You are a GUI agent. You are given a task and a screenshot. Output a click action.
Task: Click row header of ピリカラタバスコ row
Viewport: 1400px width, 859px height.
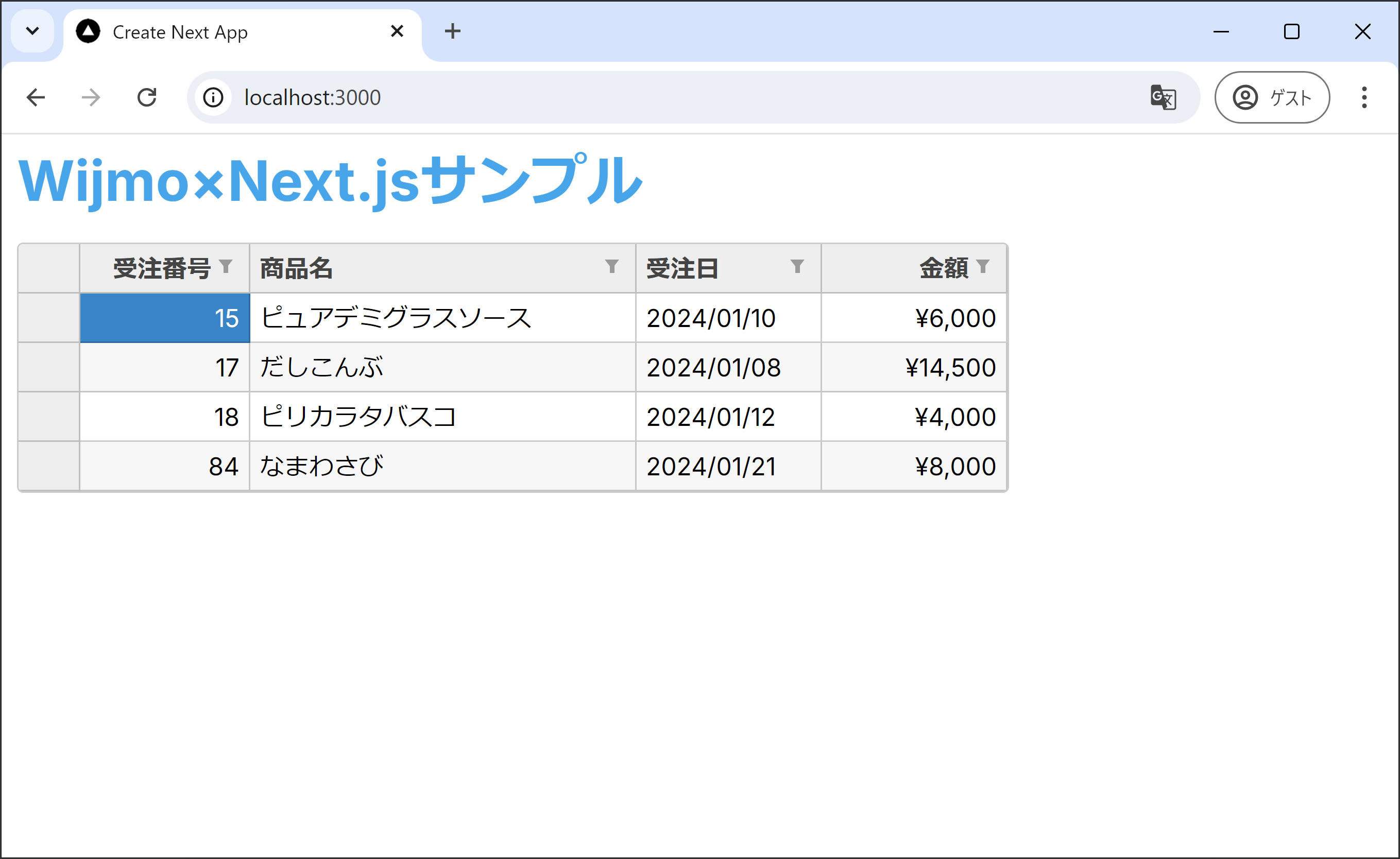point(49,417)
